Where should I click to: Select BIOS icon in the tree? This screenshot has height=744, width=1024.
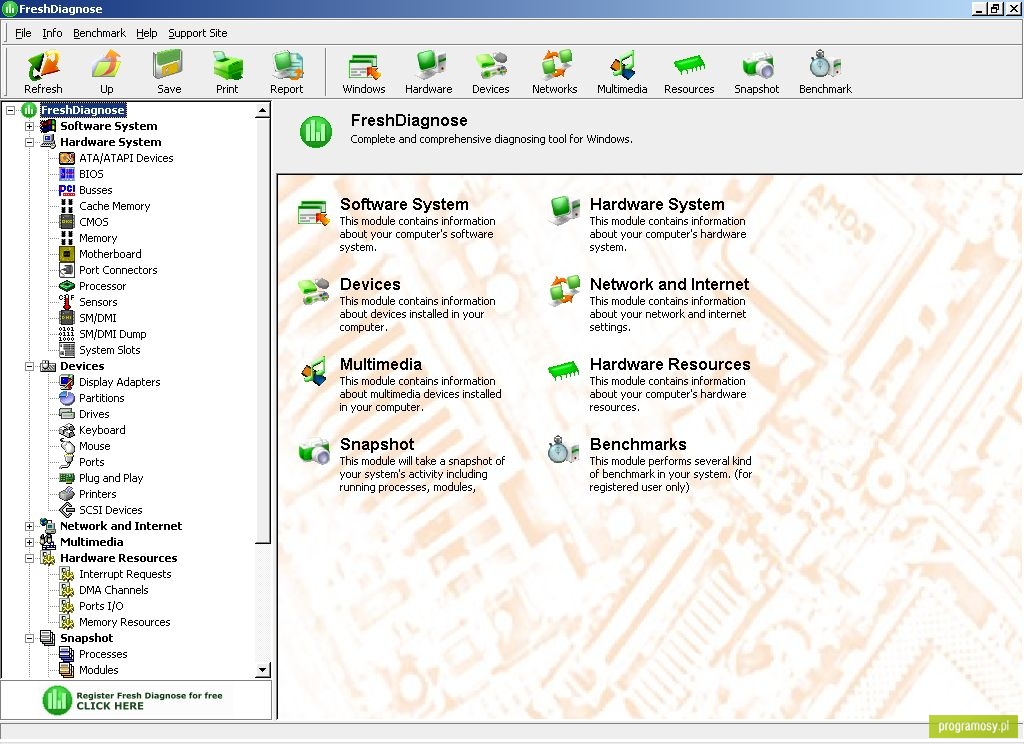tap(67, 174)
